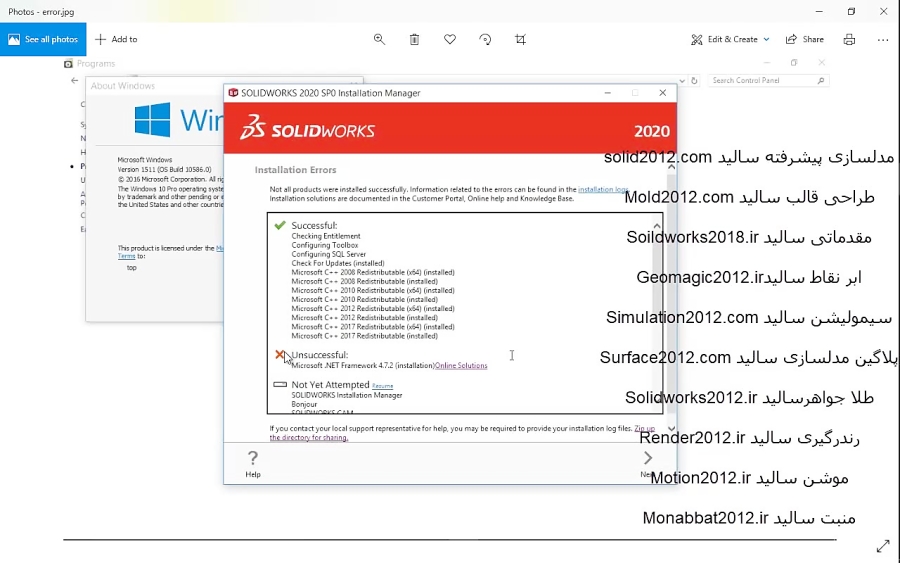Click the printer icon
The image size is (900, 563).
pyautogui.click(x=849, y=39)
